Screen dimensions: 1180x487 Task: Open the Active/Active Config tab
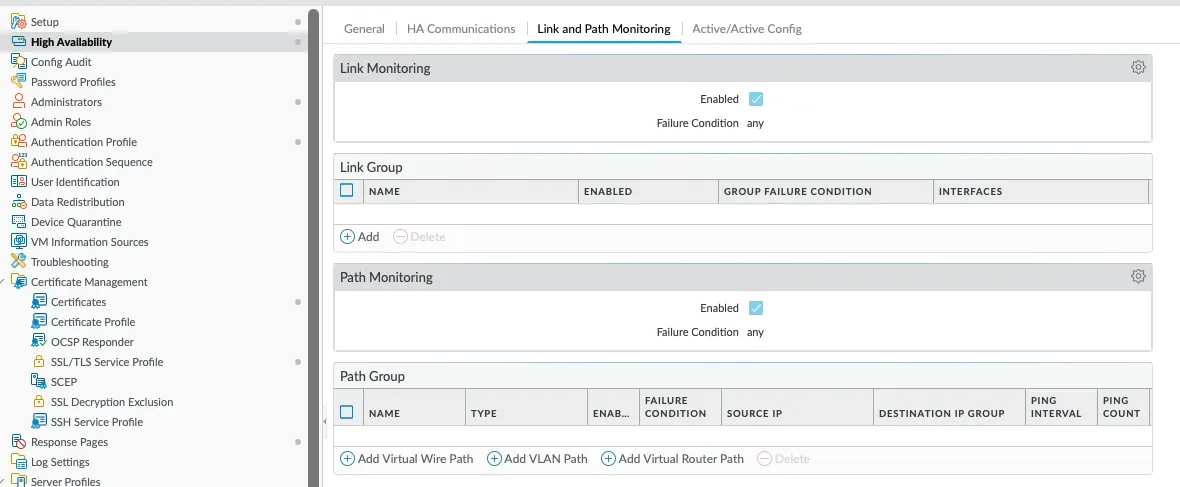(x=747, y=29)
